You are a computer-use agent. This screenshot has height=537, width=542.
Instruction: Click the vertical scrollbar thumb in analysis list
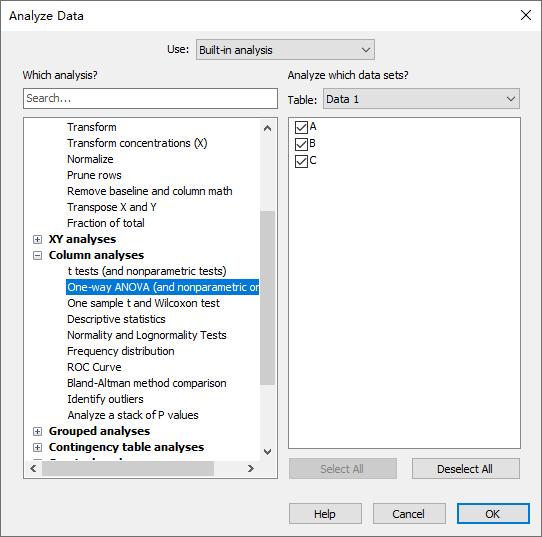(267, 298)
